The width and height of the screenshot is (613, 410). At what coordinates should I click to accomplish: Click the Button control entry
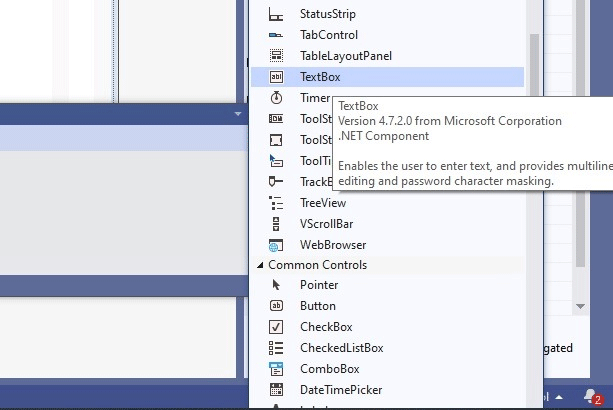point(317,306)
